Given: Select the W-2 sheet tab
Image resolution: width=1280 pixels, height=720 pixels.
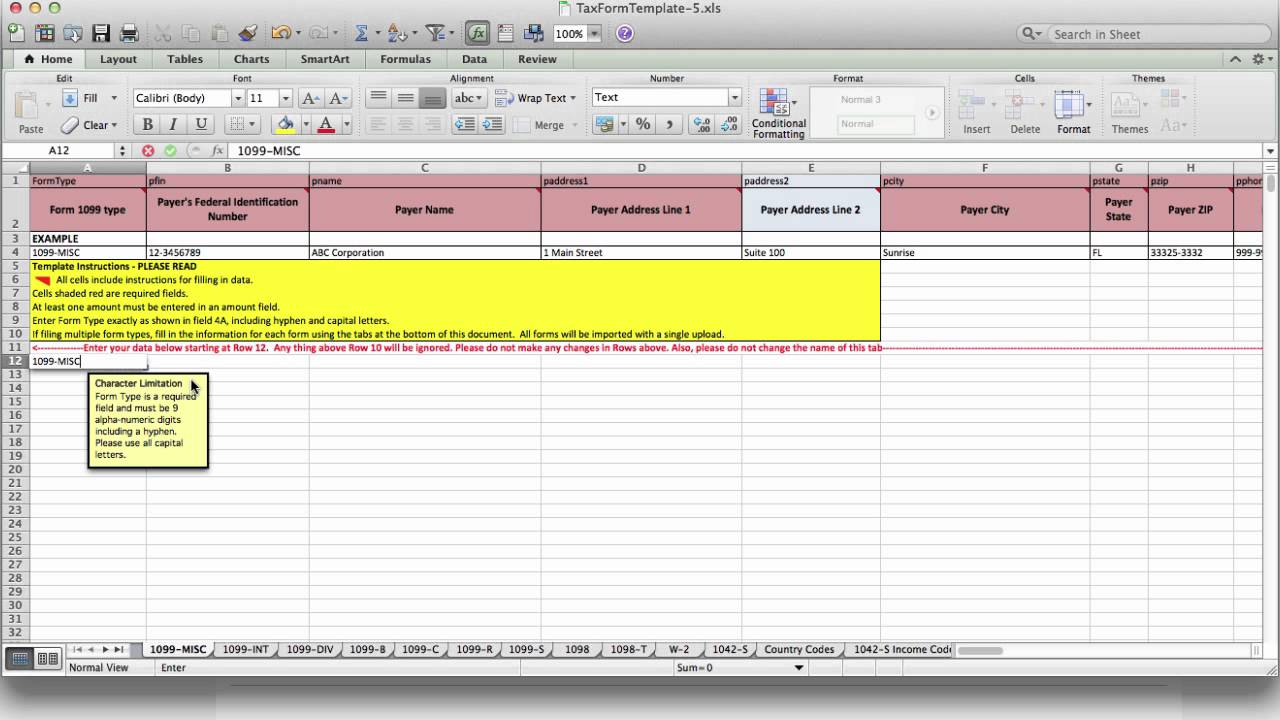Looking at the screenshot, I should 679,649.
